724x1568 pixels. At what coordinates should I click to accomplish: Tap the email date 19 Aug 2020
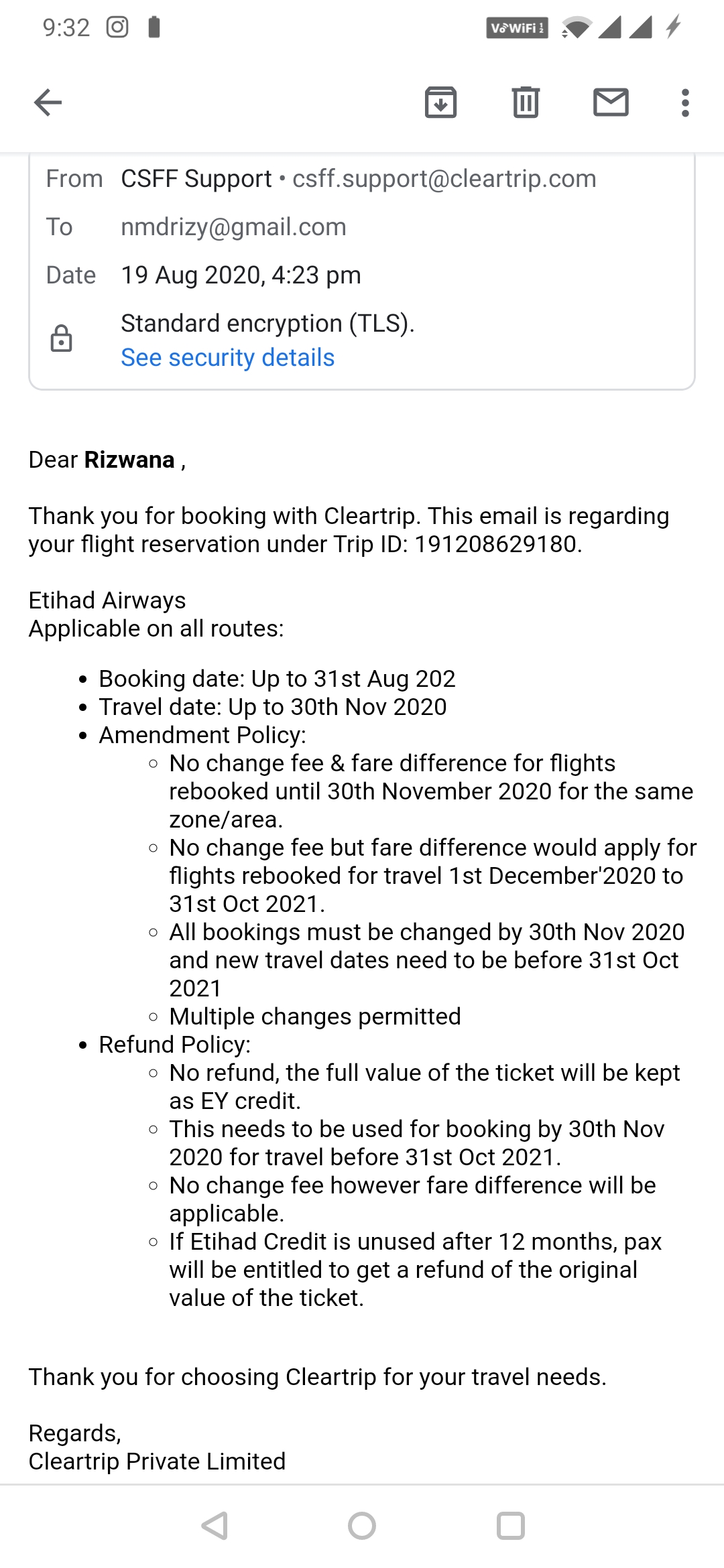pos(241,275)
